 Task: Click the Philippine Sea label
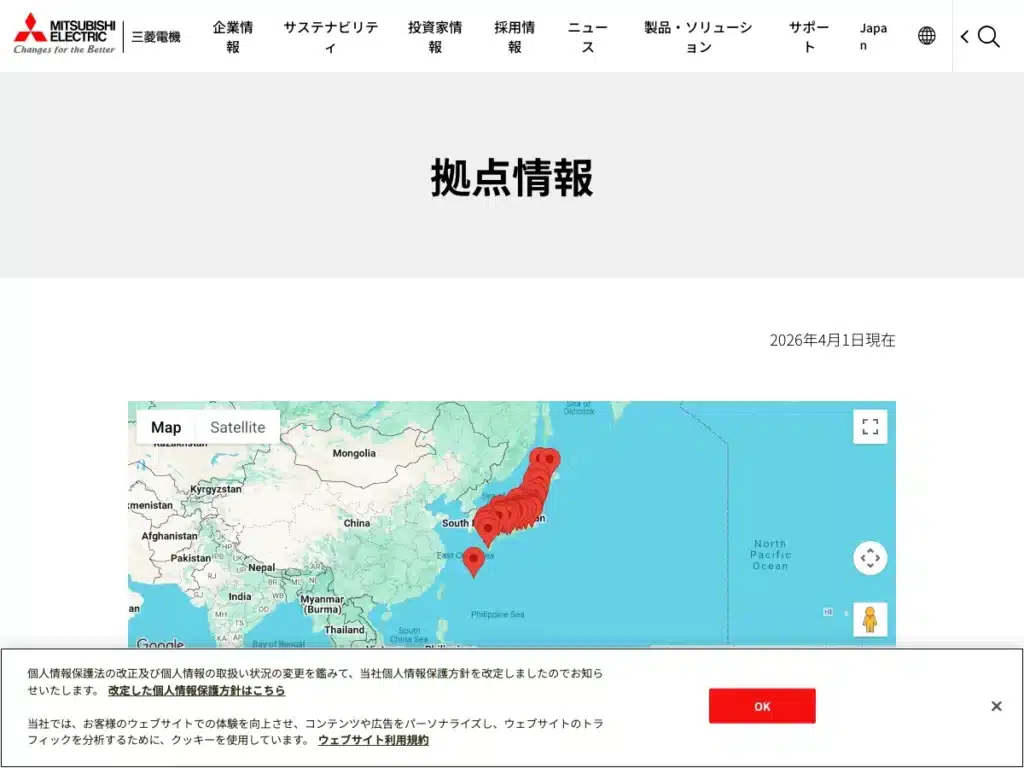click(x=498, y=615)
